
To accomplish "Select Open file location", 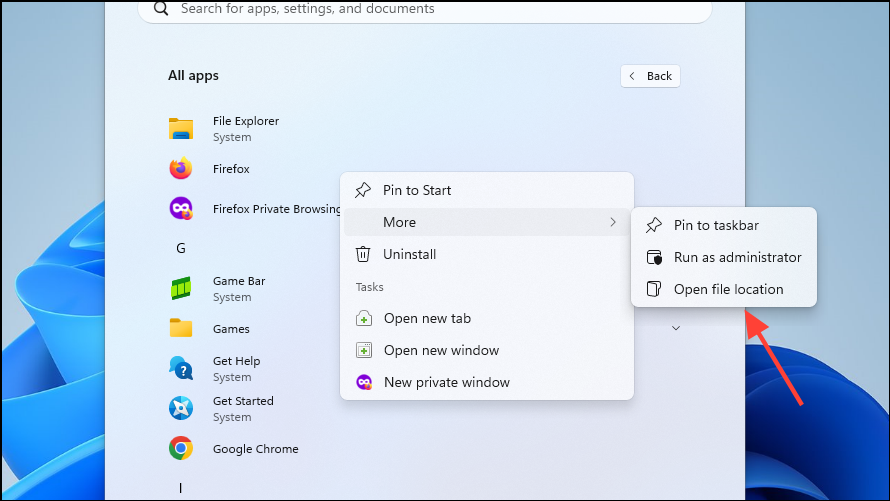I will pyautogui.click(x=724, y=289).
